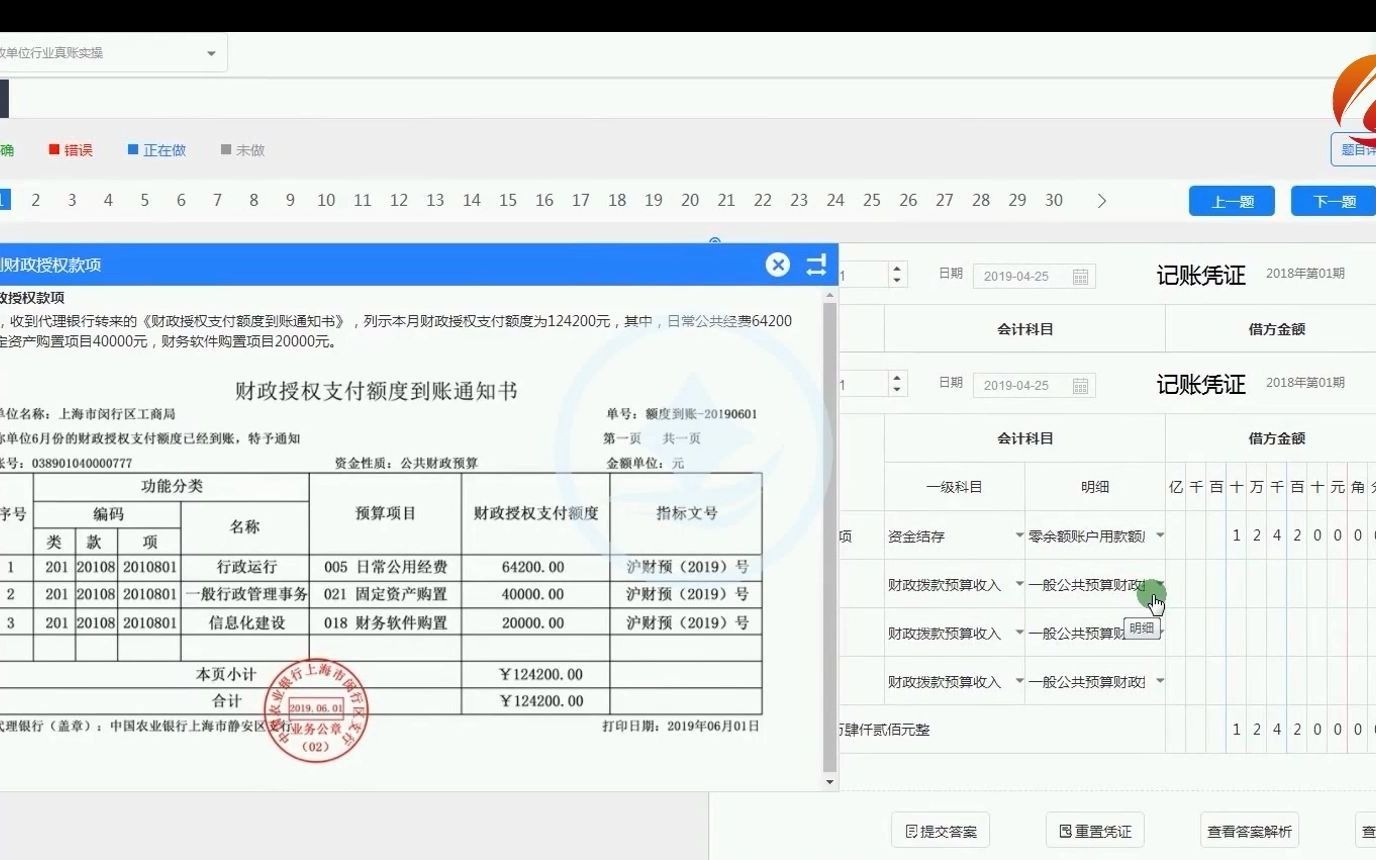Select question number 18
Image resolution: width=1376 pixels, height=860 pixels.
pyautogui.click(x=617, y=200)
